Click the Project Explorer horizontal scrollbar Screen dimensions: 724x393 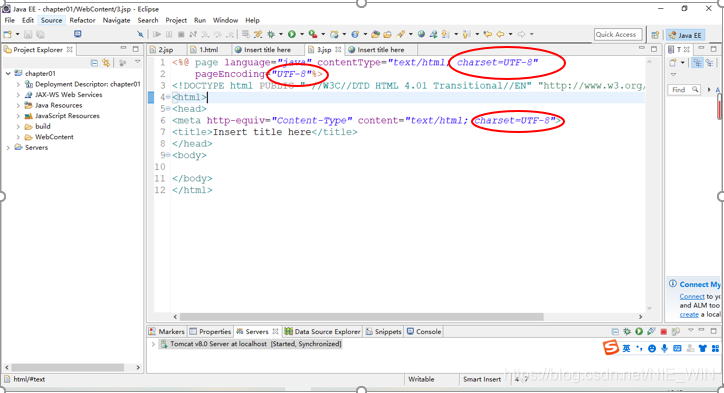pyautogui.click(x=67, y=368)
